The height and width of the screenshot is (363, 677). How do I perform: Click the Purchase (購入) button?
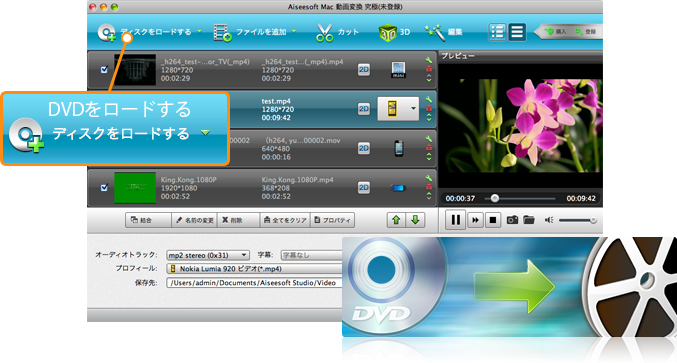(x=556, y=32)
